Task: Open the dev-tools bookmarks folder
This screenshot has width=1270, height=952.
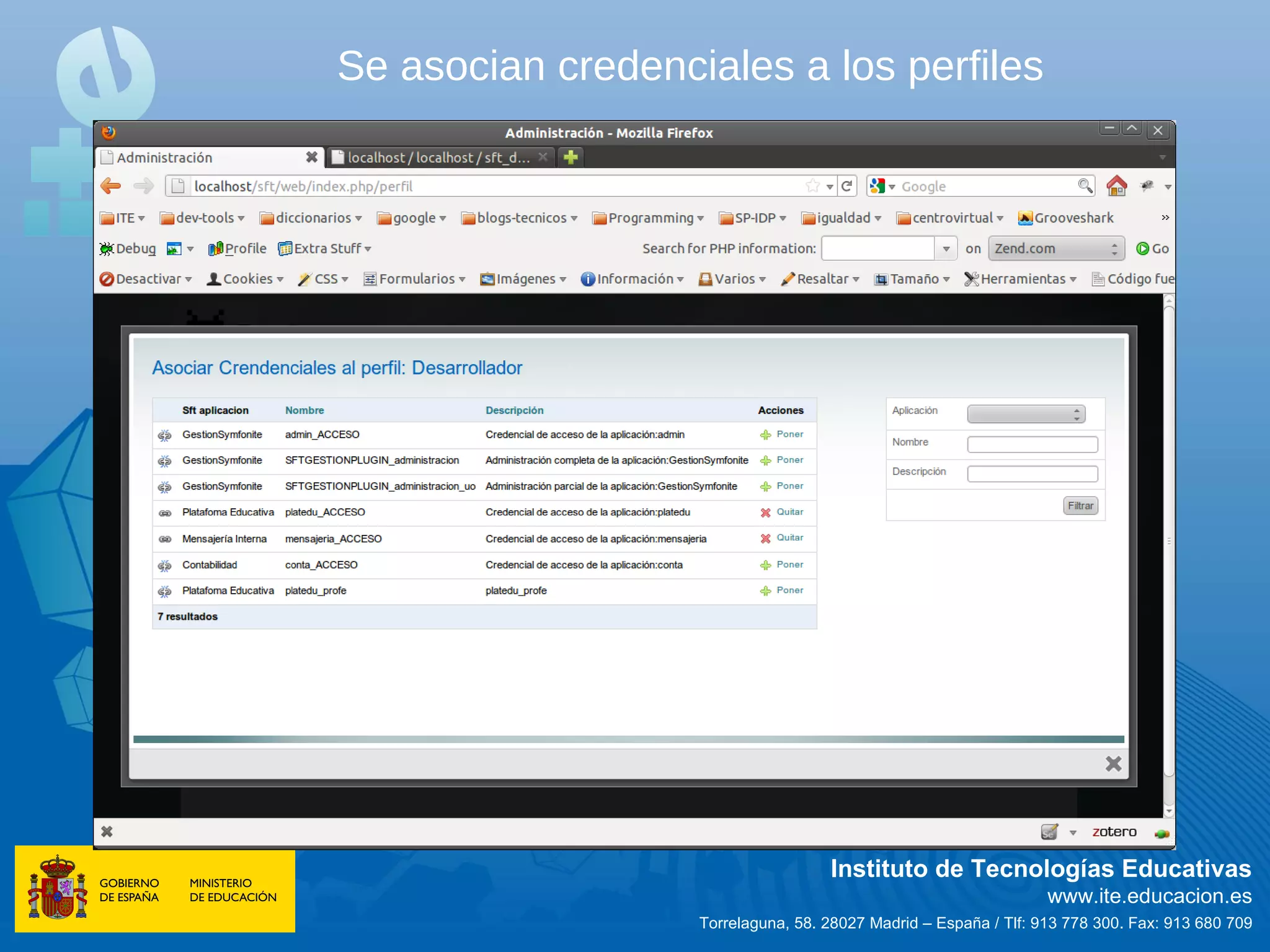Action: [x=202, y=218]
